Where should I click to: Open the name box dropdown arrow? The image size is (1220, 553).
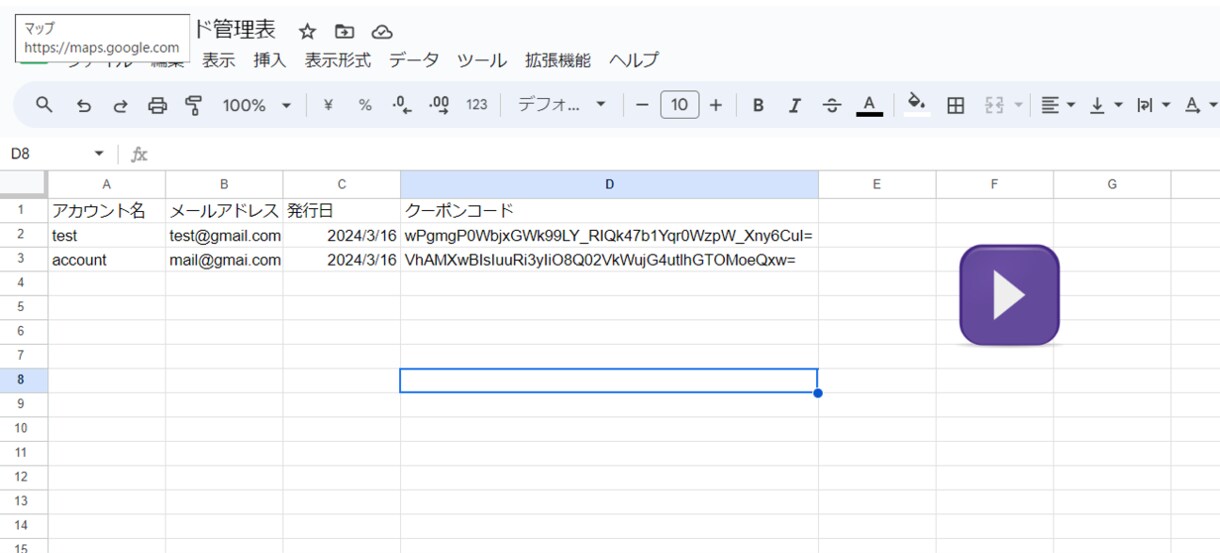click(99, 154)
